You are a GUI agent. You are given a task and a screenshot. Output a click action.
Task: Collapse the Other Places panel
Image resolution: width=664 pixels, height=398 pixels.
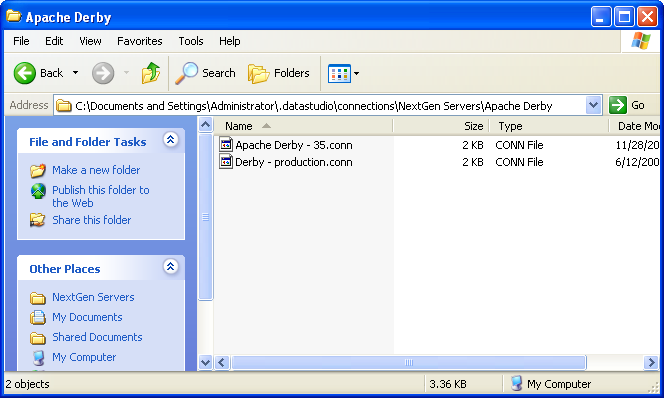coord(170,266)
